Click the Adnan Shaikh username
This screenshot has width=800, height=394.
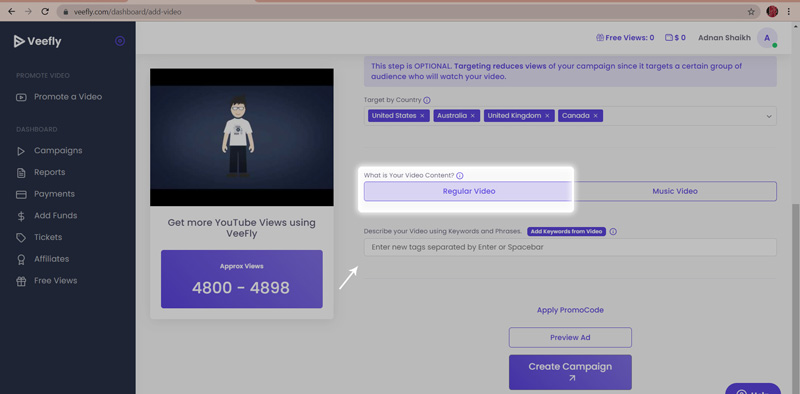click(724, 38)
